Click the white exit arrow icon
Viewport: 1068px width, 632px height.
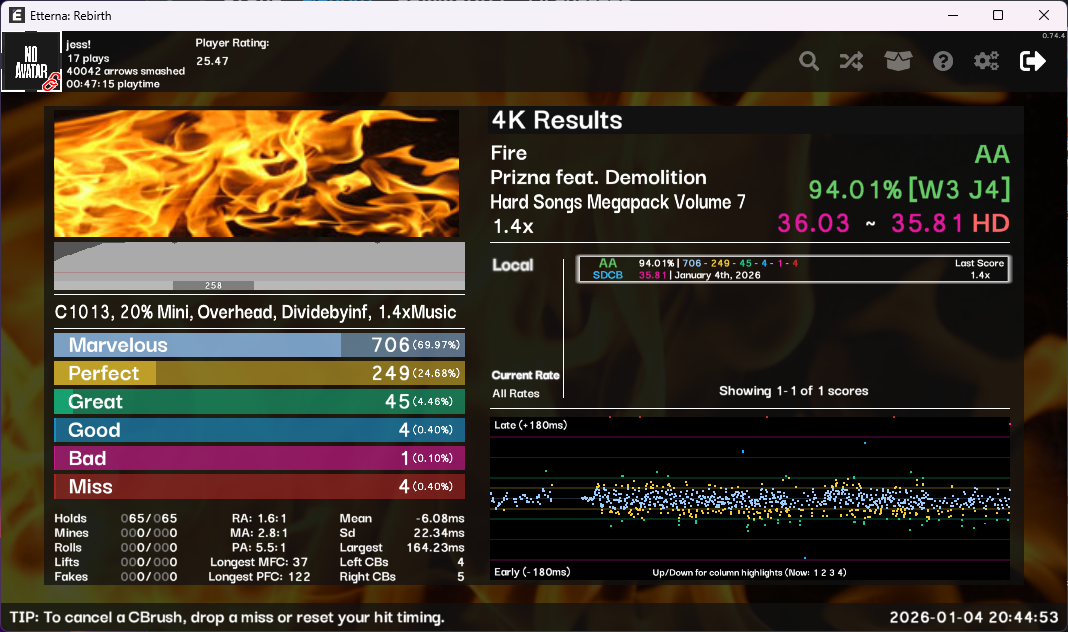tap(1032, 61)
